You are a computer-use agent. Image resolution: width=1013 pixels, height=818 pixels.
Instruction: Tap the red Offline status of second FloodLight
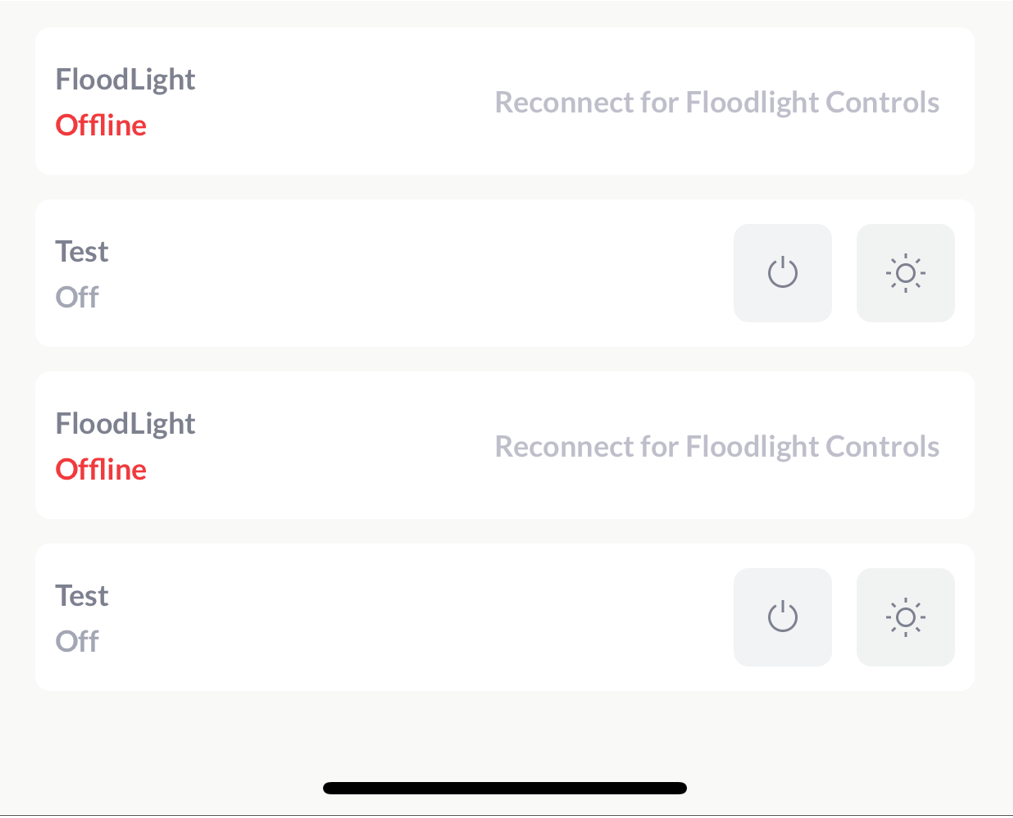tap(101, 469)
